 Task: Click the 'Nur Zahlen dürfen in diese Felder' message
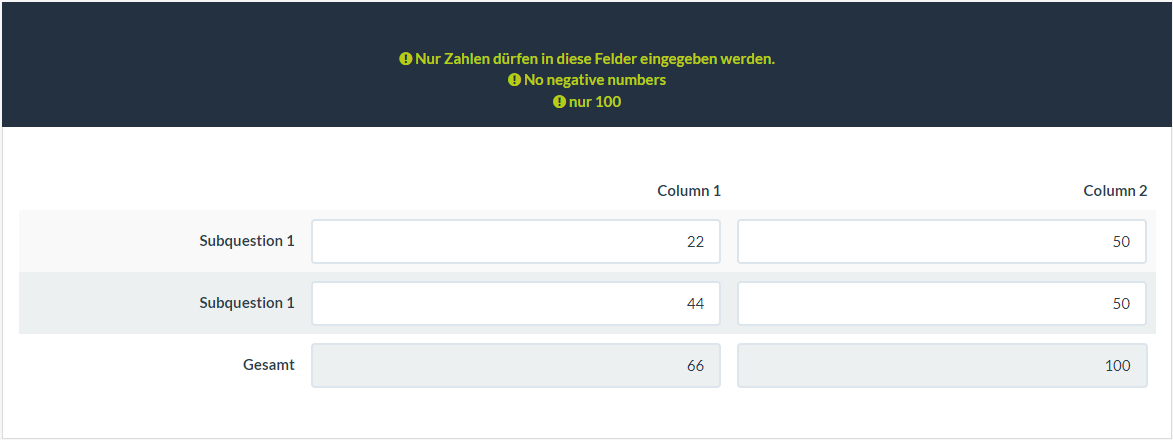(594, 59)
